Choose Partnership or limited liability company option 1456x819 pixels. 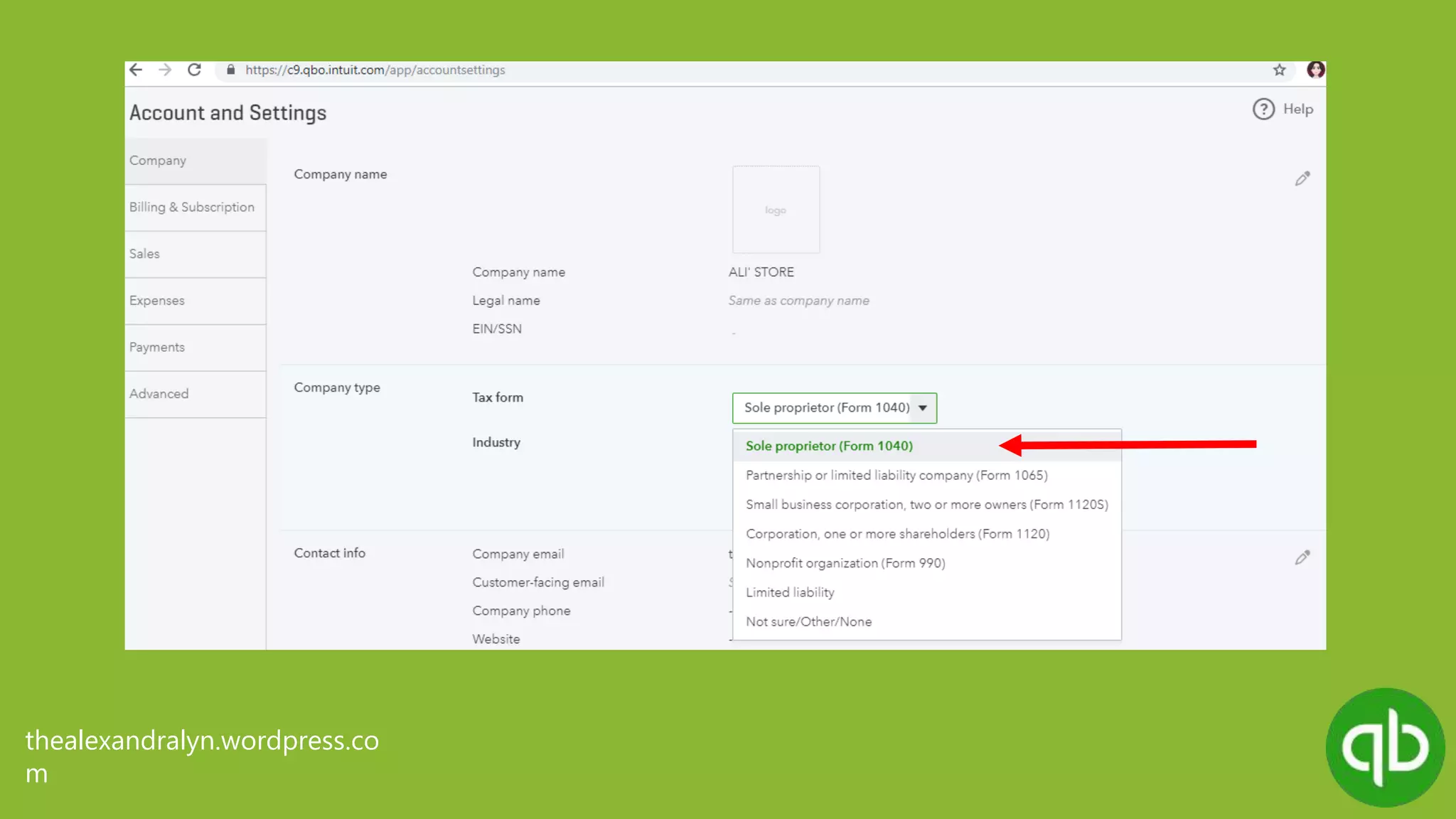[896, 475]
